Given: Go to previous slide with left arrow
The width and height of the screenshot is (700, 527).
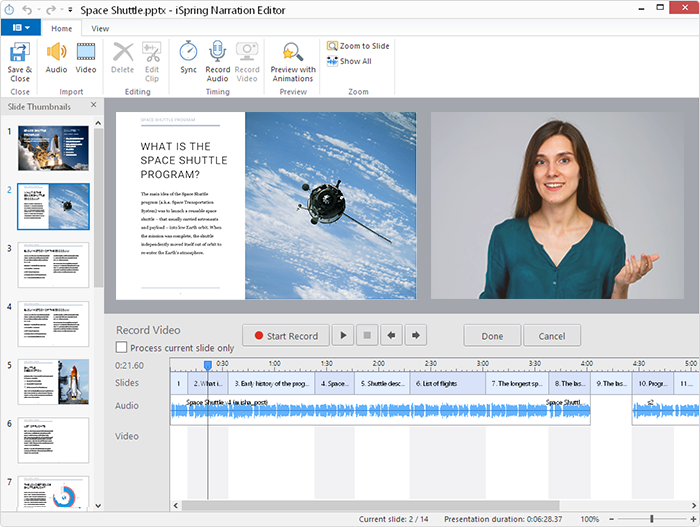Looking at the screenshot, I should [391, 335].
